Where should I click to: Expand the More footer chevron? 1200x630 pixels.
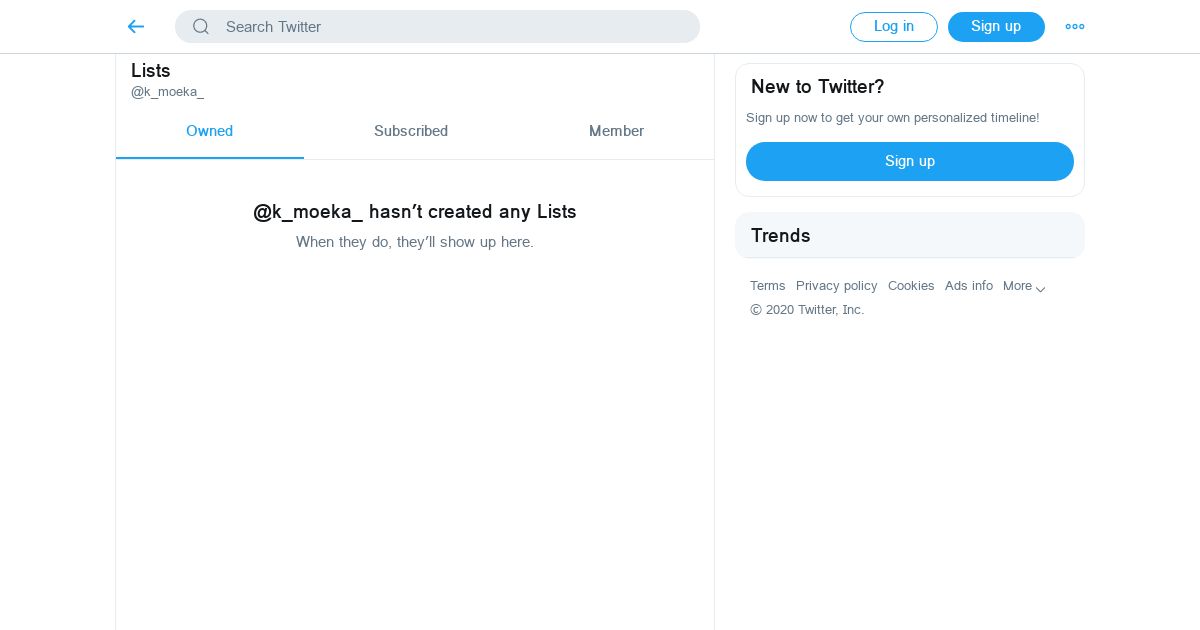(1040, 288)
